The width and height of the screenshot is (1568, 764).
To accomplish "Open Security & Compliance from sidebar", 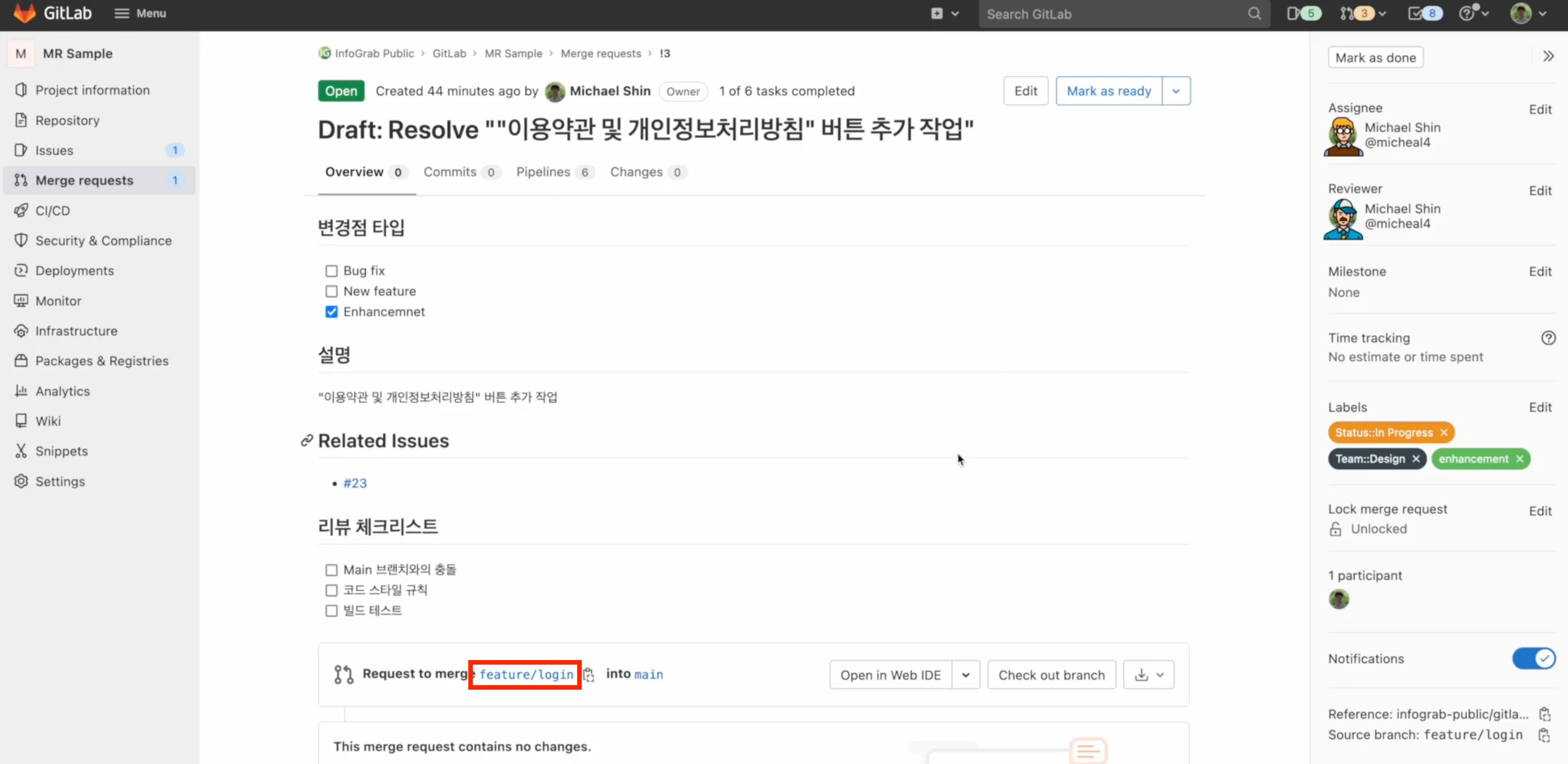I will (x=103, y=240).
